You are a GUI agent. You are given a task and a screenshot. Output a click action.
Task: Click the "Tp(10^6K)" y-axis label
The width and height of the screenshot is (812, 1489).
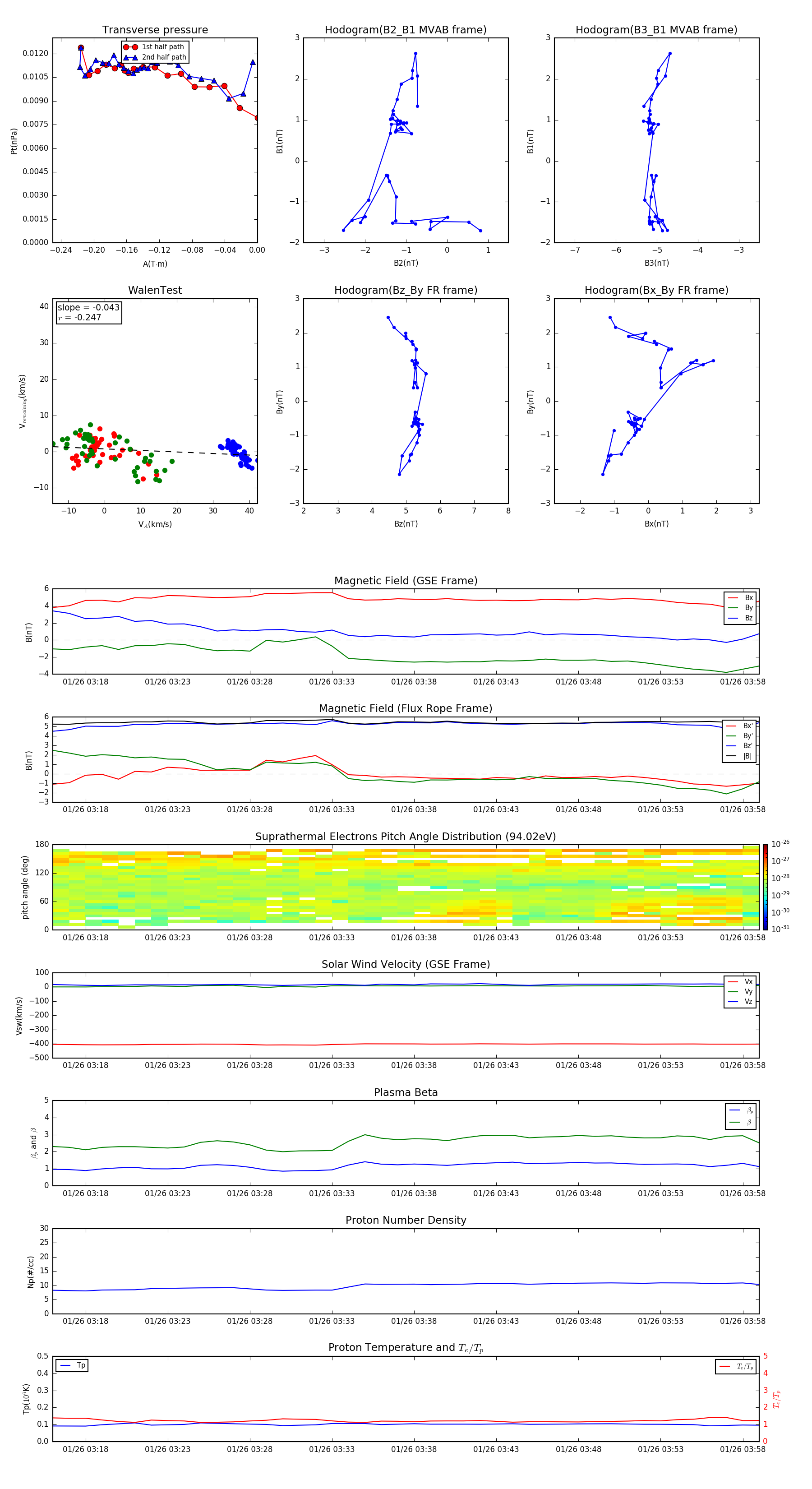(26, 1399)
